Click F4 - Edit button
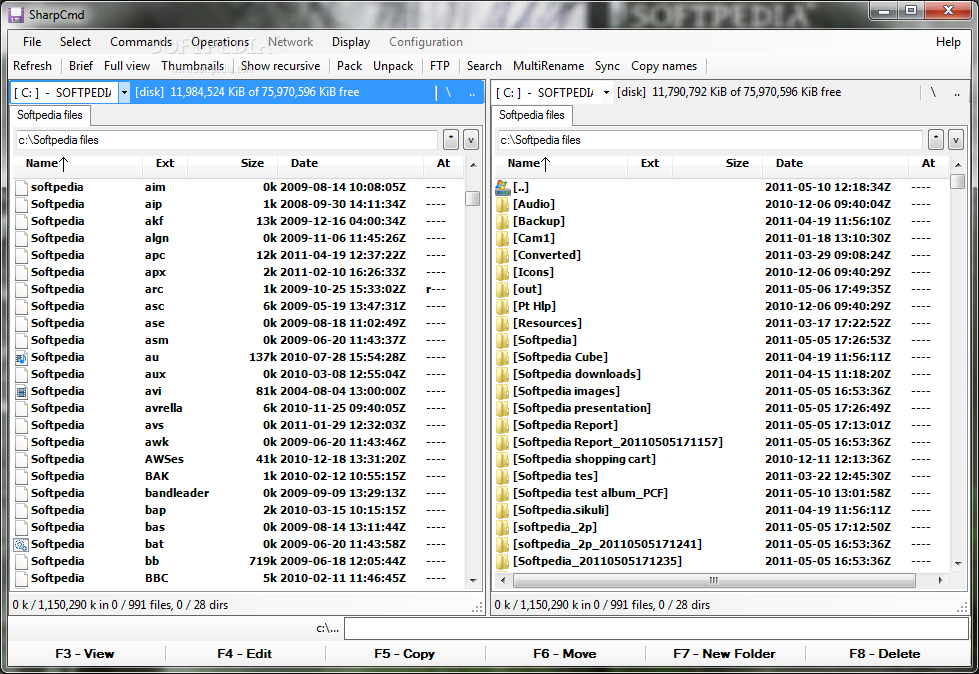Screen dimensions: 979x674 244,653
